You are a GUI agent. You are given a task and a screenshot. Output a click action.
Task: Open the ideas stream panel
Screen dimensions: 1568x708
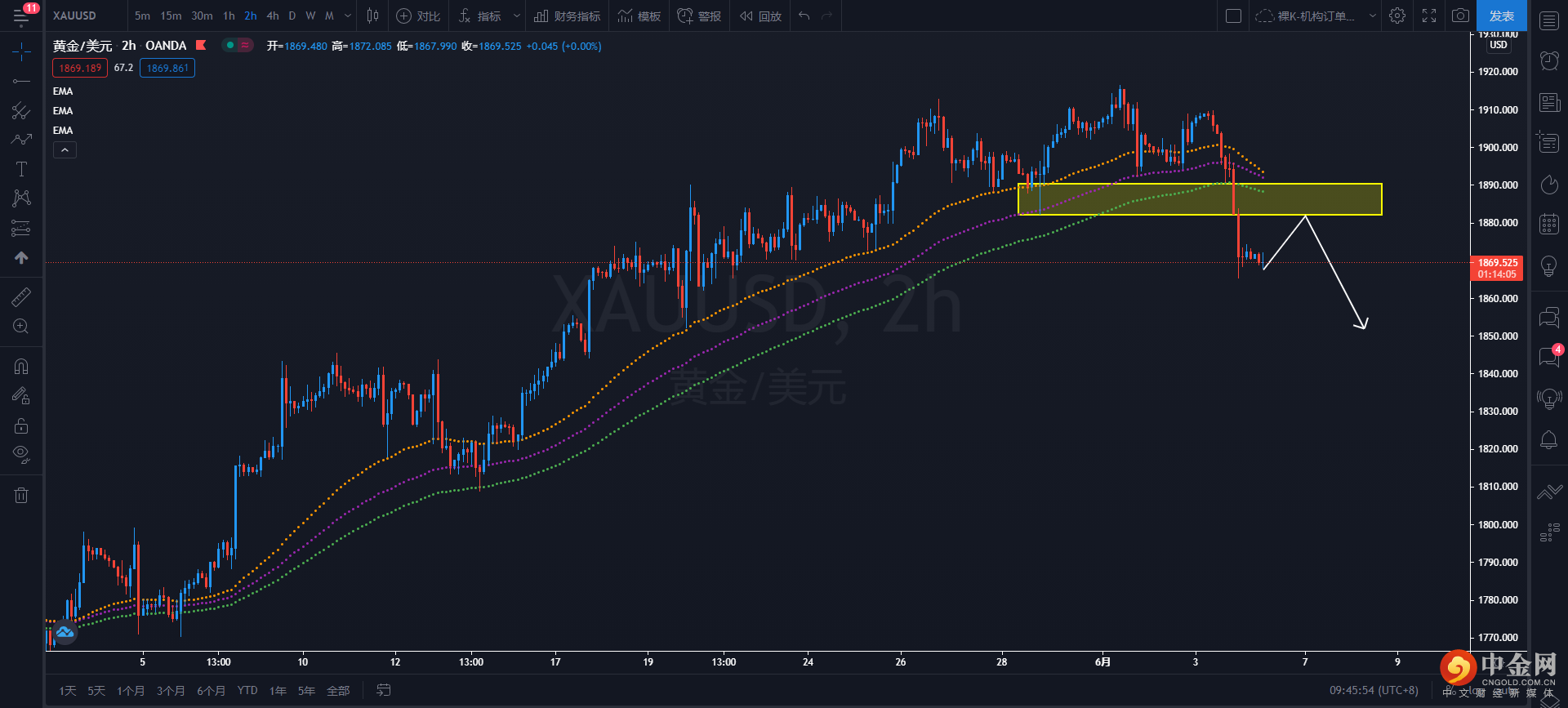pos(1549,399)
